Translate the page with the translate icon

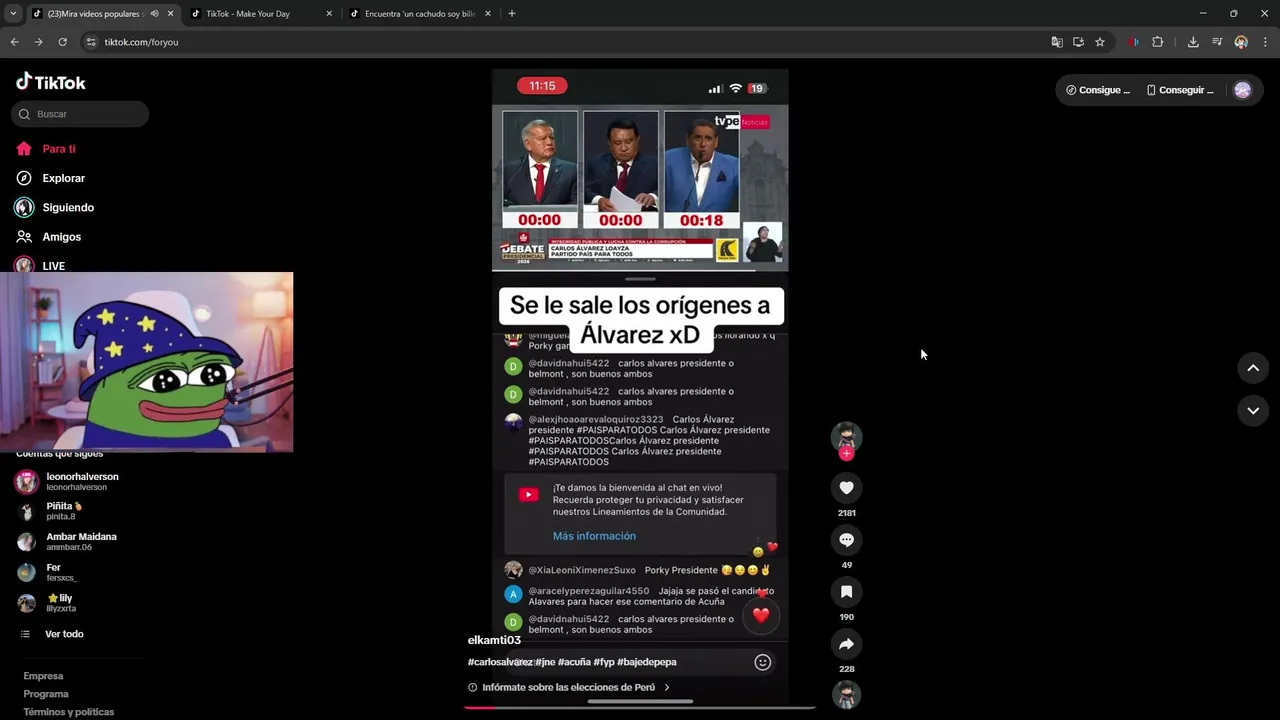pyautogui.click(x=1057, y=42)
